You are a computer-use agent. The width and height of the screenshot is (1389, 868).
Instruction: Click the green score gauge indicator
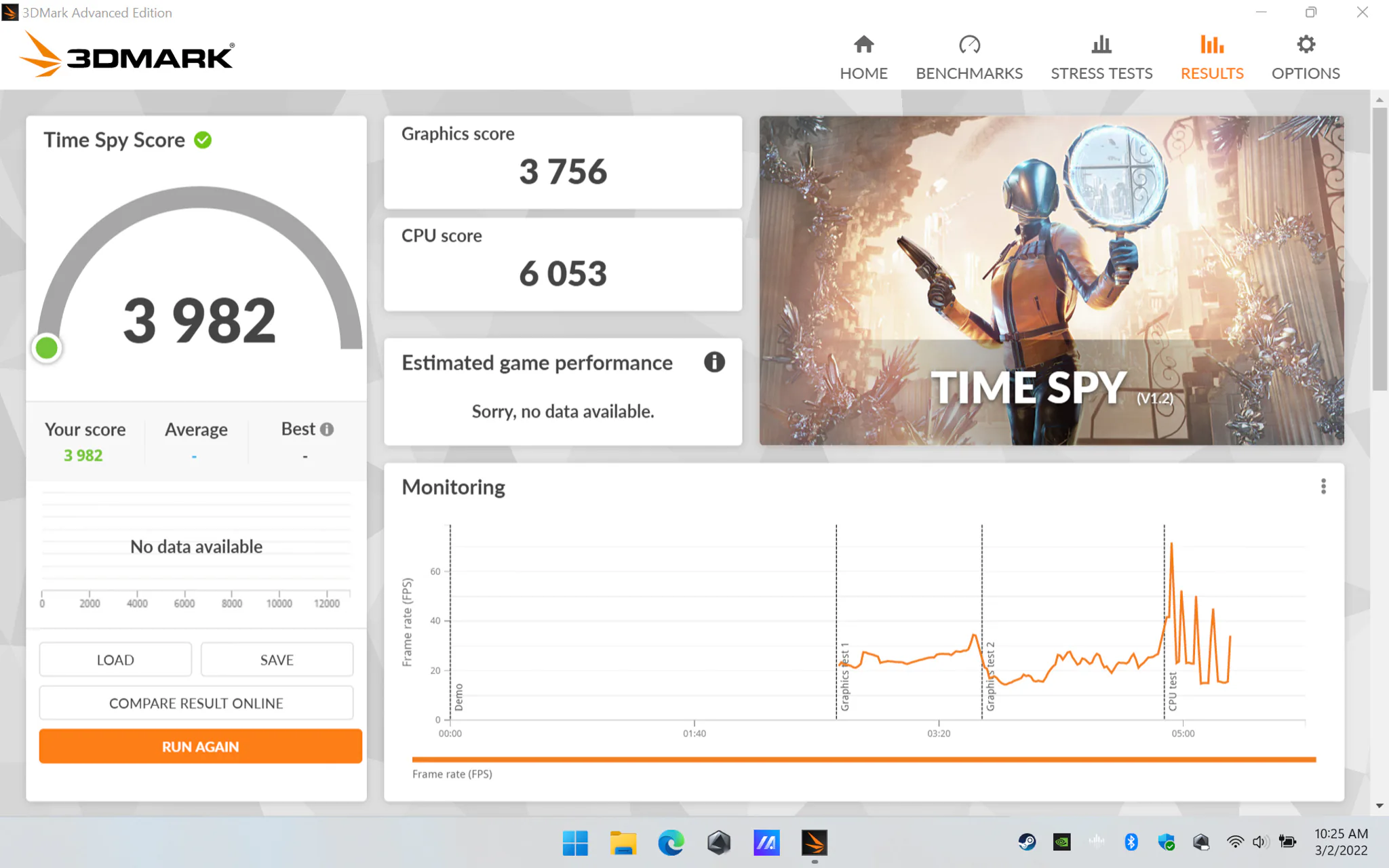click(47, 348)
